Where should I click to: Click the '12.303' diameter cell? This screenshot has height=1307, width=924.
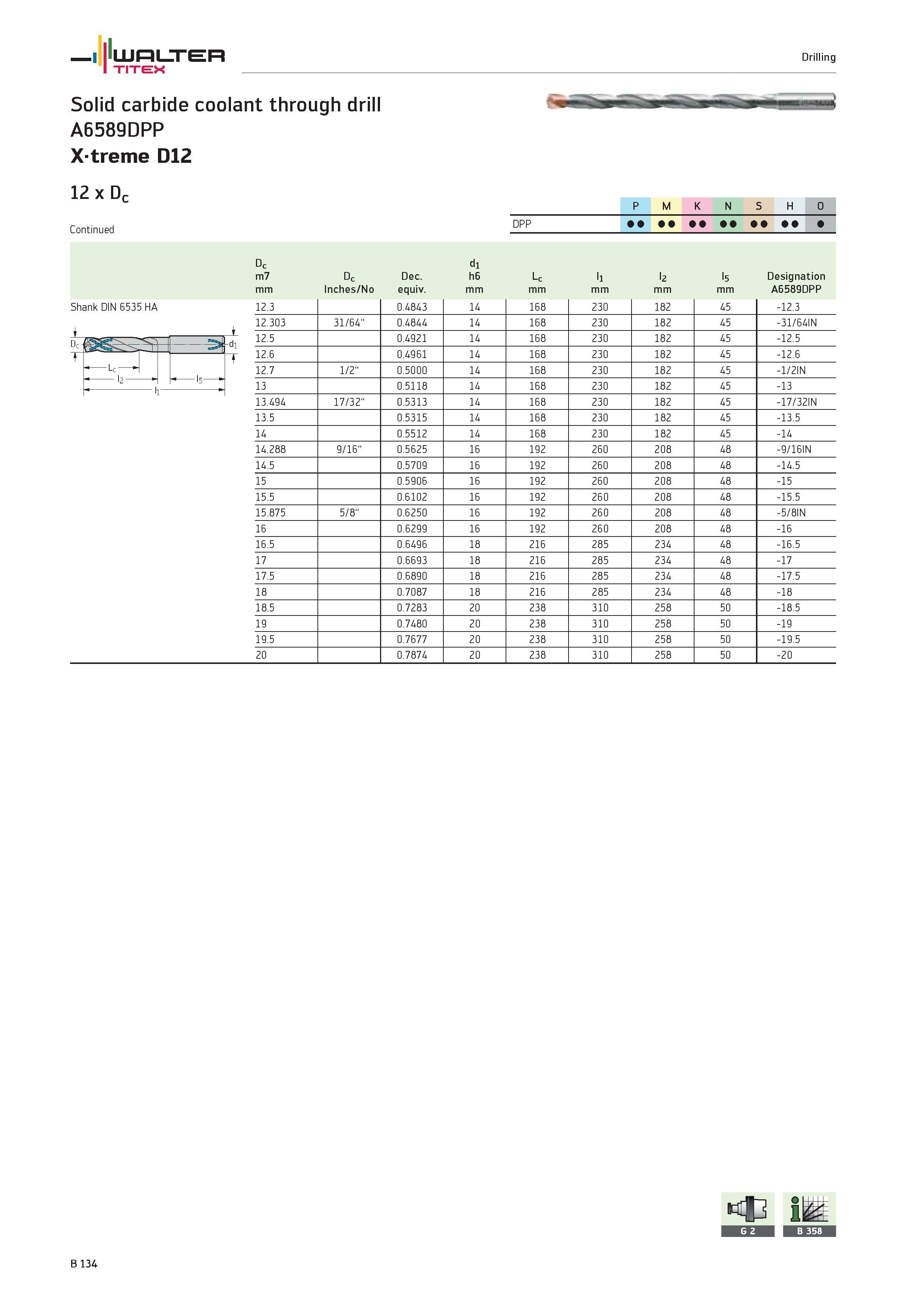[270, 323]
